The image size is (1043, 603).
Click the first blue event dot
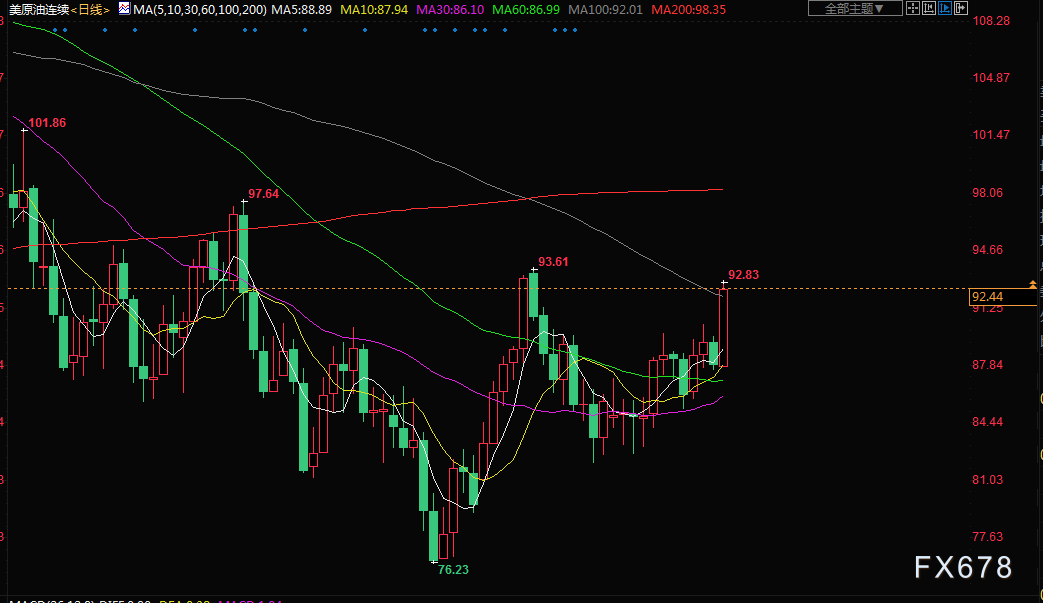[x=55, y=30]
